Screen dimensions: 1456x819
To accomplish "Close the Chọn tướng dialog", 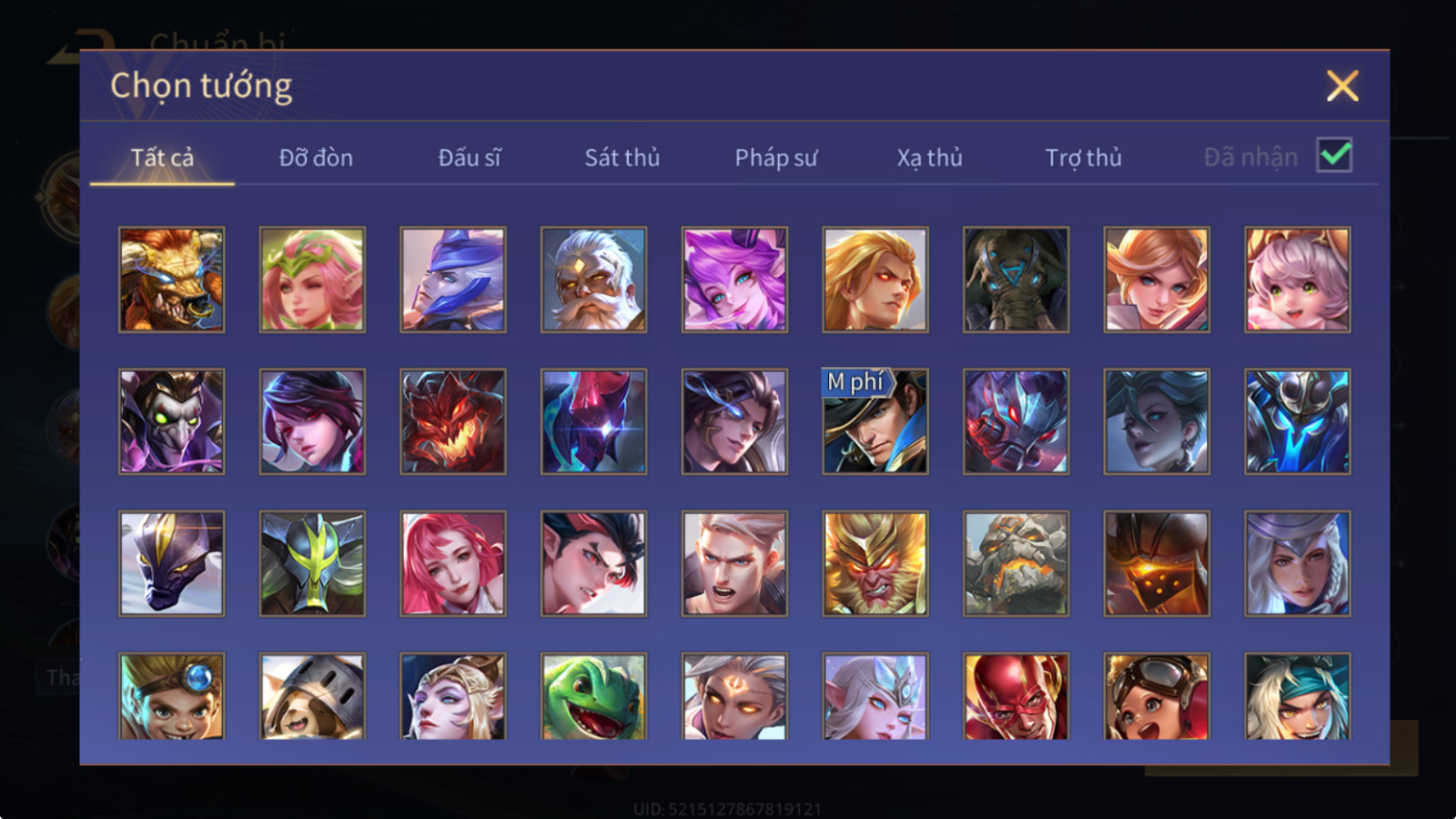I will (x=1342, y=86).
